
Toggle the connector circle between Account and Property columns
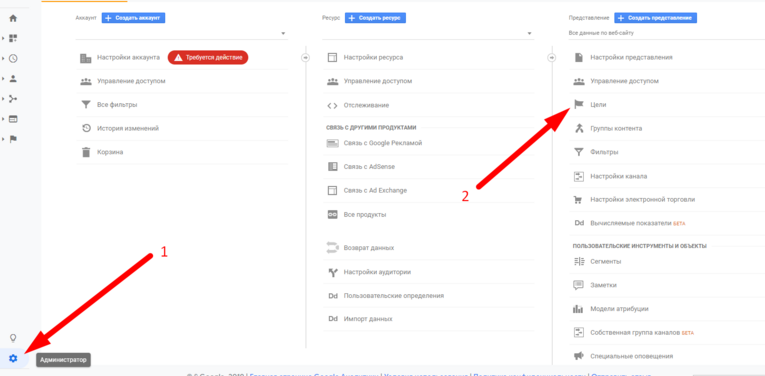coord(305,58)
